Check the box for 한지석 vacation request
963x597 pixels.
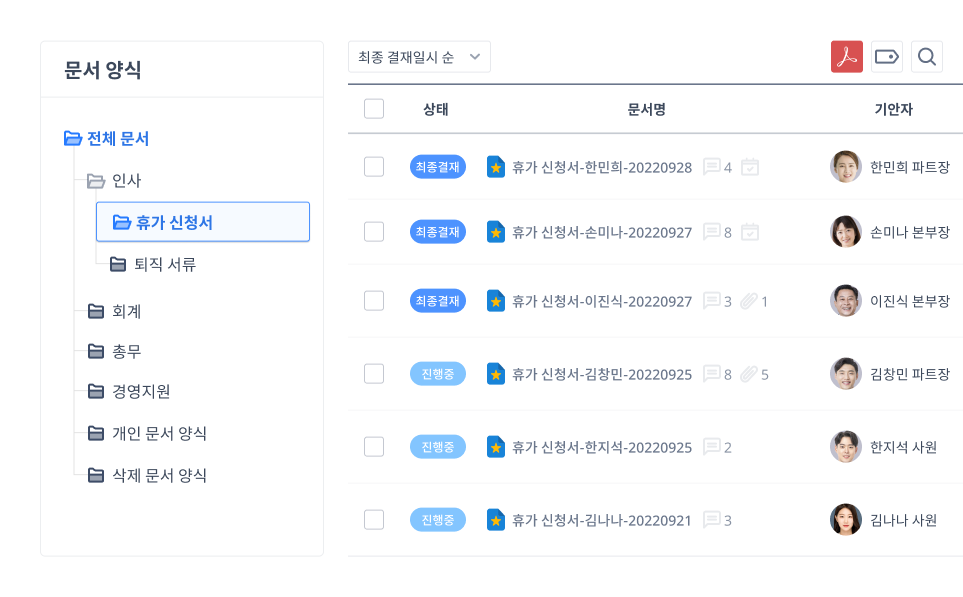pos(374,447)
